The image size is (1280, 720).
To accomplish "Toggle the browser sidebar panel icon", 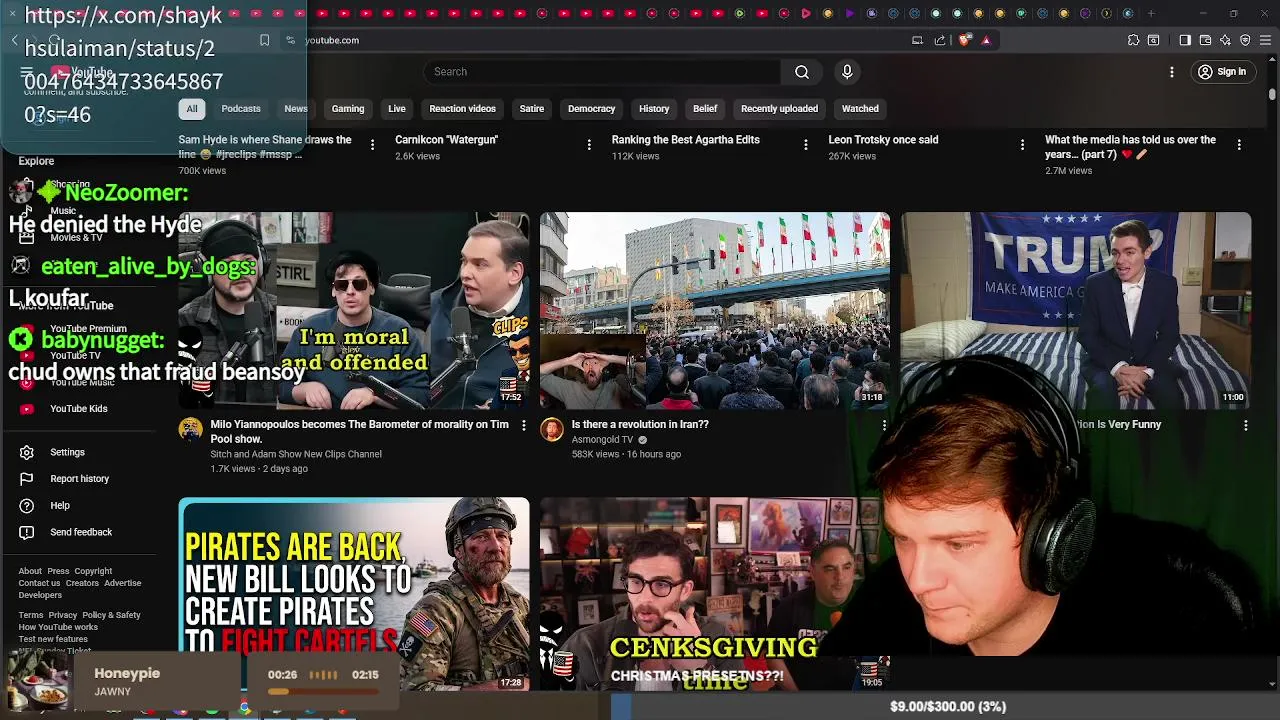I will click(1185, 40).
